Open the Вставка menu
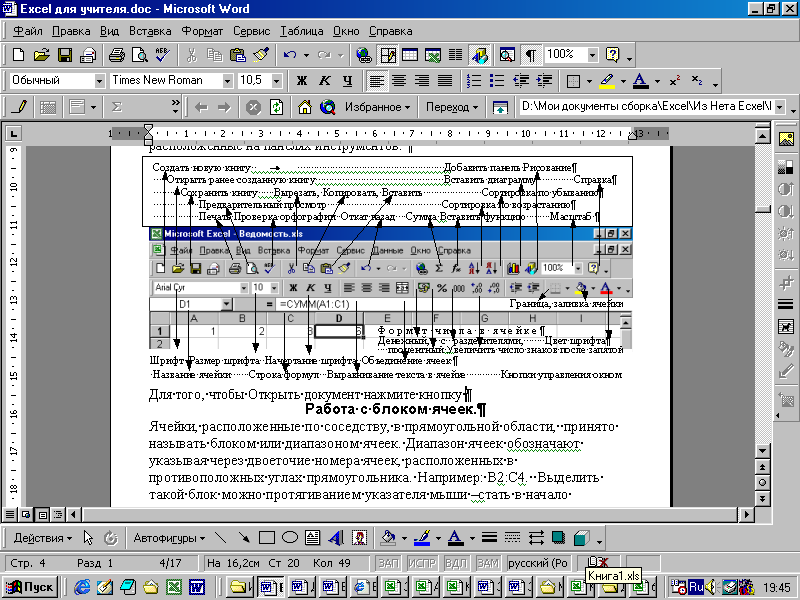 150,31
